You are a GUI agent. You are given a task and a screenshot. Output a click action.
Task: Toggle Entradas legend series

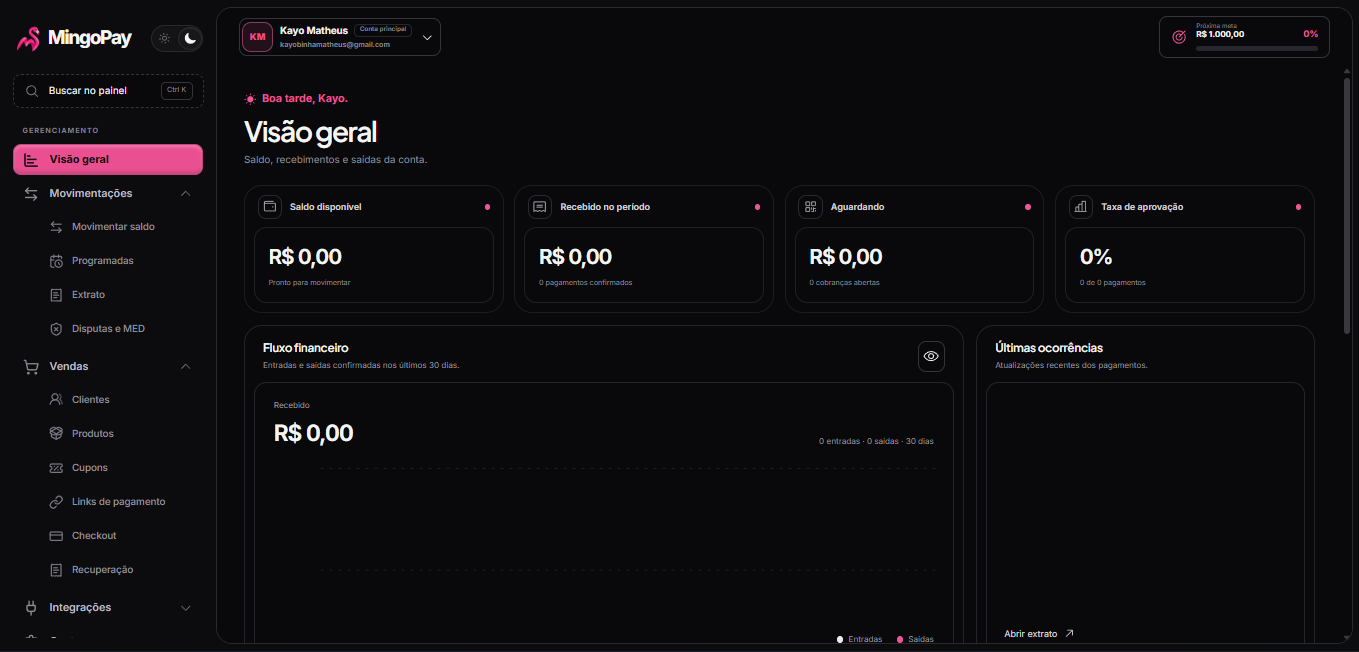pyautogui.click(x=860, y=639)
